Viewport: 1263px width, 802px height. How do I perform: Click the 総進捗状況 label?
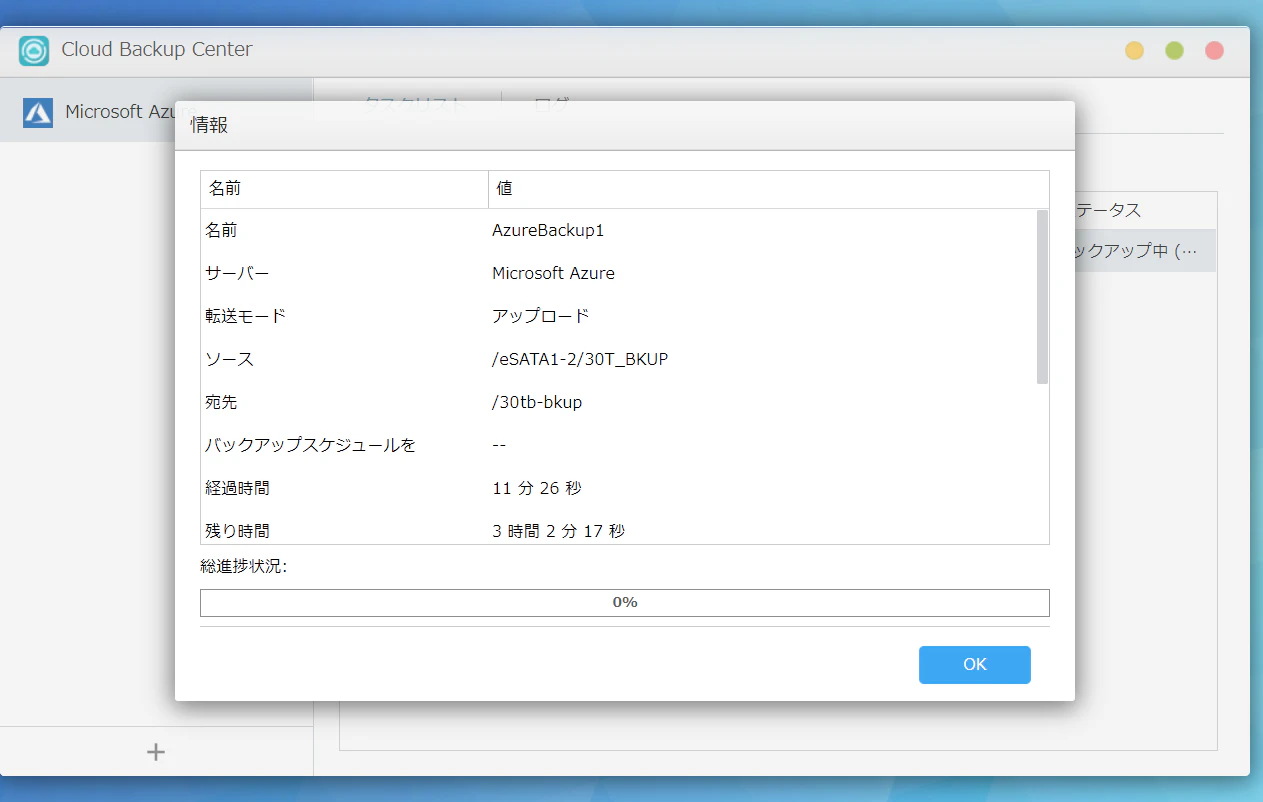(x=244, y=566)
